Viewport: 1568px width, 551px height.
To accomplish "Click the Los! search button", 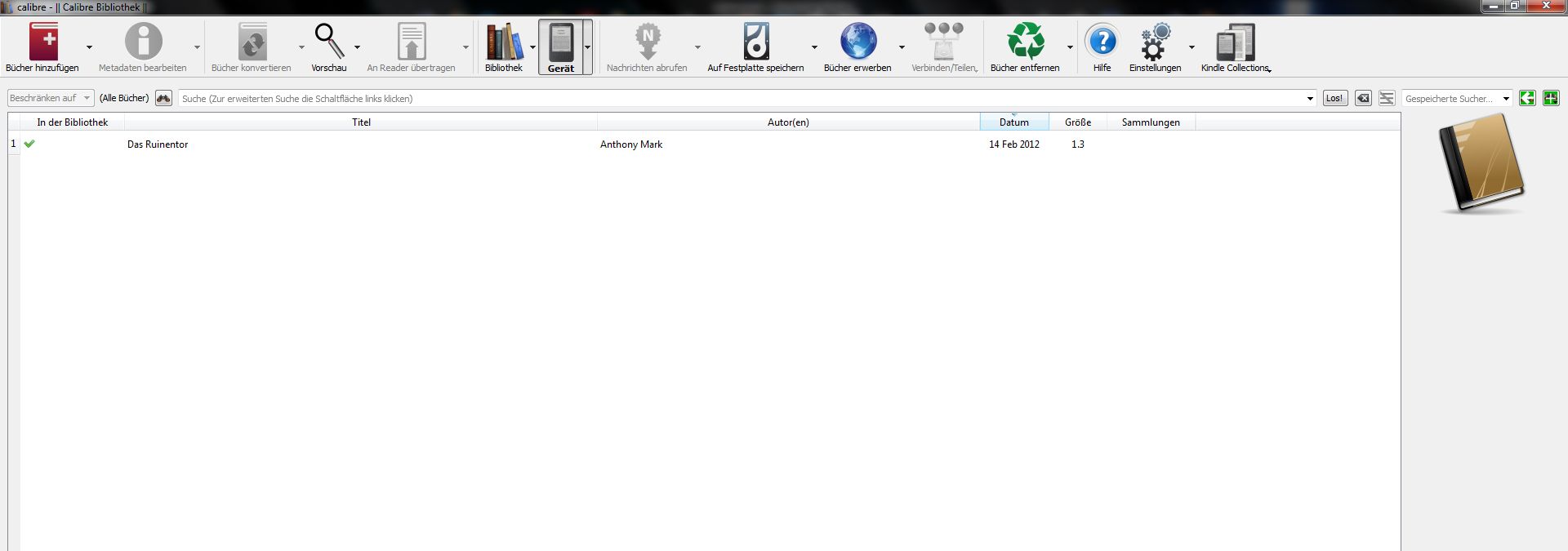I will [x=1334, y=98].
